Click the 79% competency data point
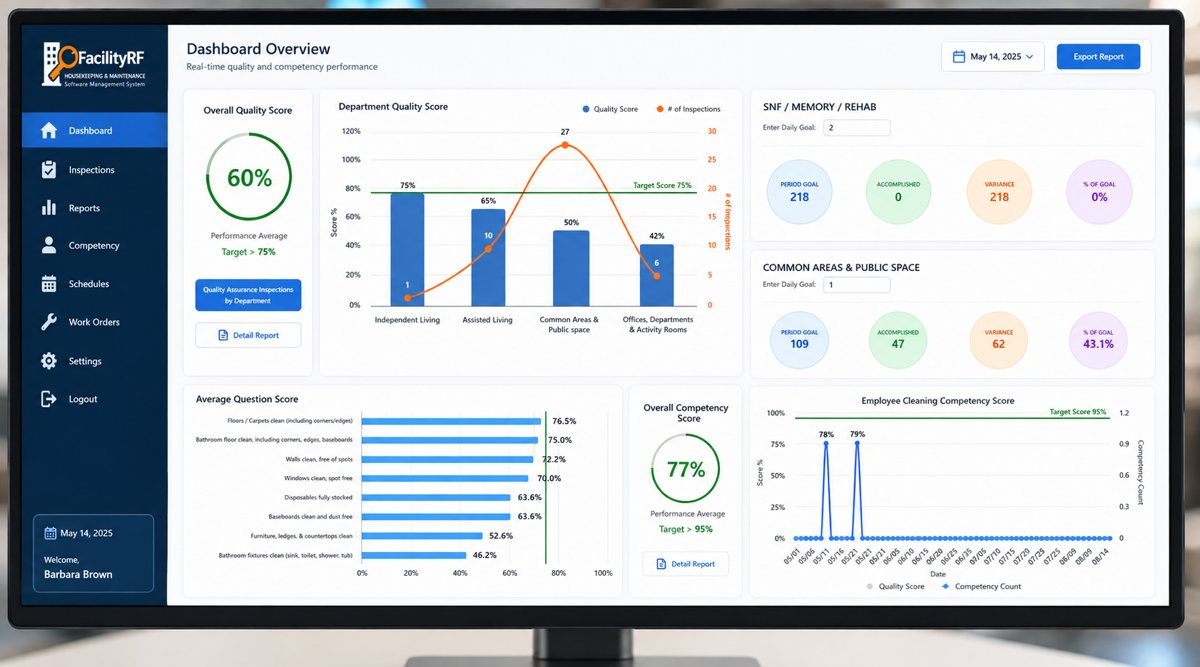Image resolution: width=1200 pixels, height=667 pixels. pos(857,442)
